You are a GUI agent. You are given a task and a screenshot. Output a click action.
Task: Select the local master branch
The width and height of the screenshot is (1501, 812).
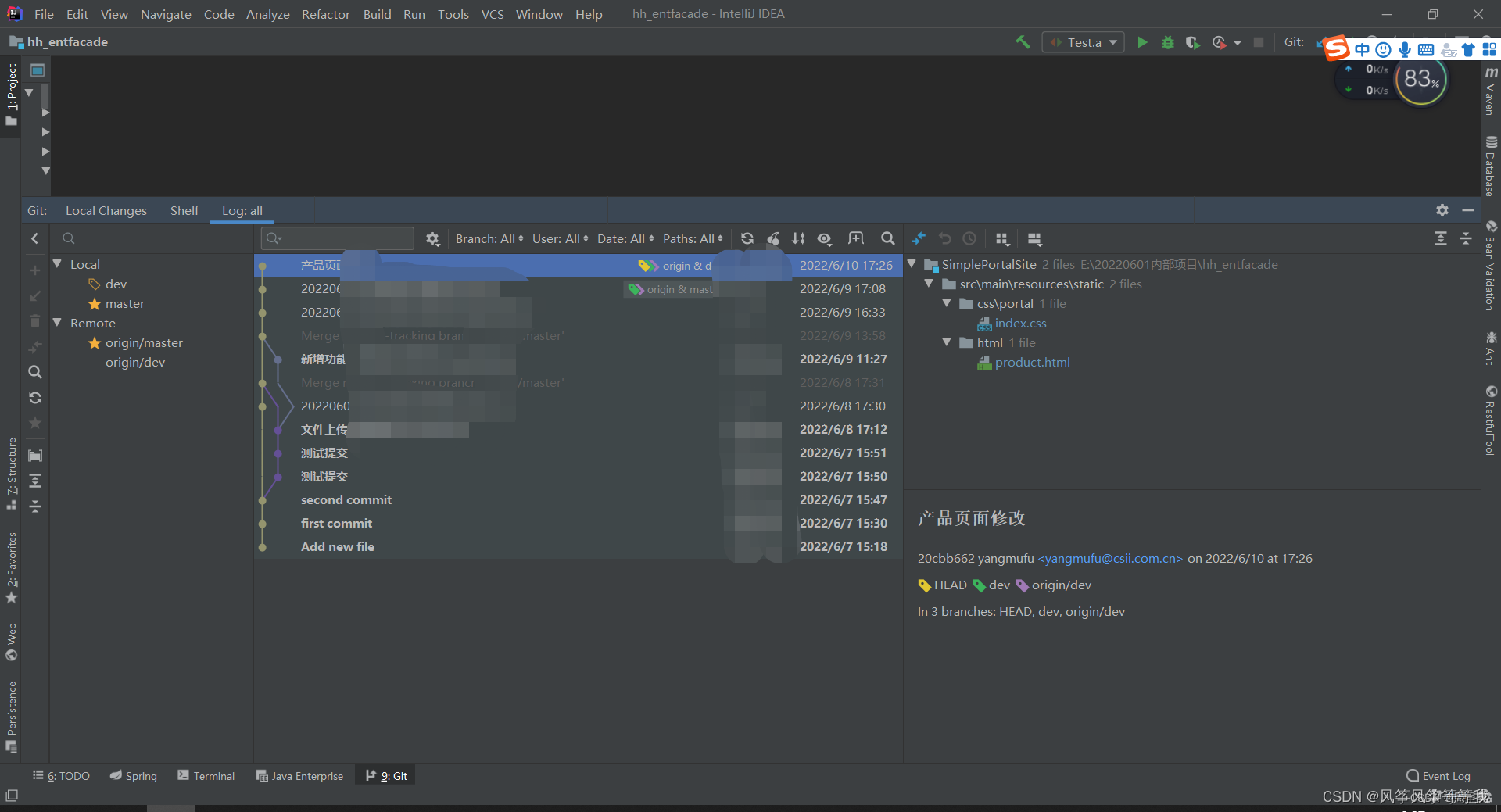click(125, 303)
